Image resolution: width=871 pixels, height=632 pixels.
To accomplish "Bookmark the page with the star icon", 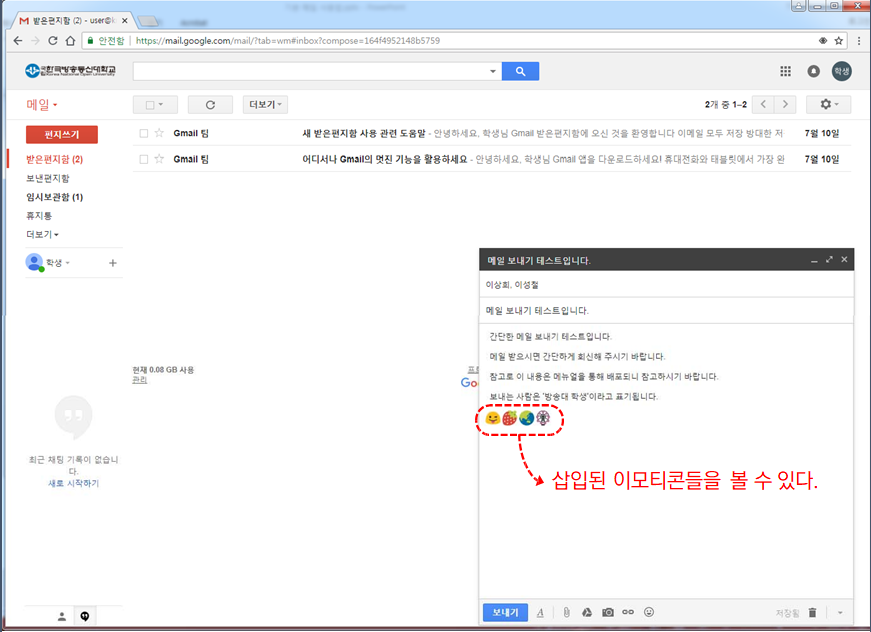I will coord(839,41).
